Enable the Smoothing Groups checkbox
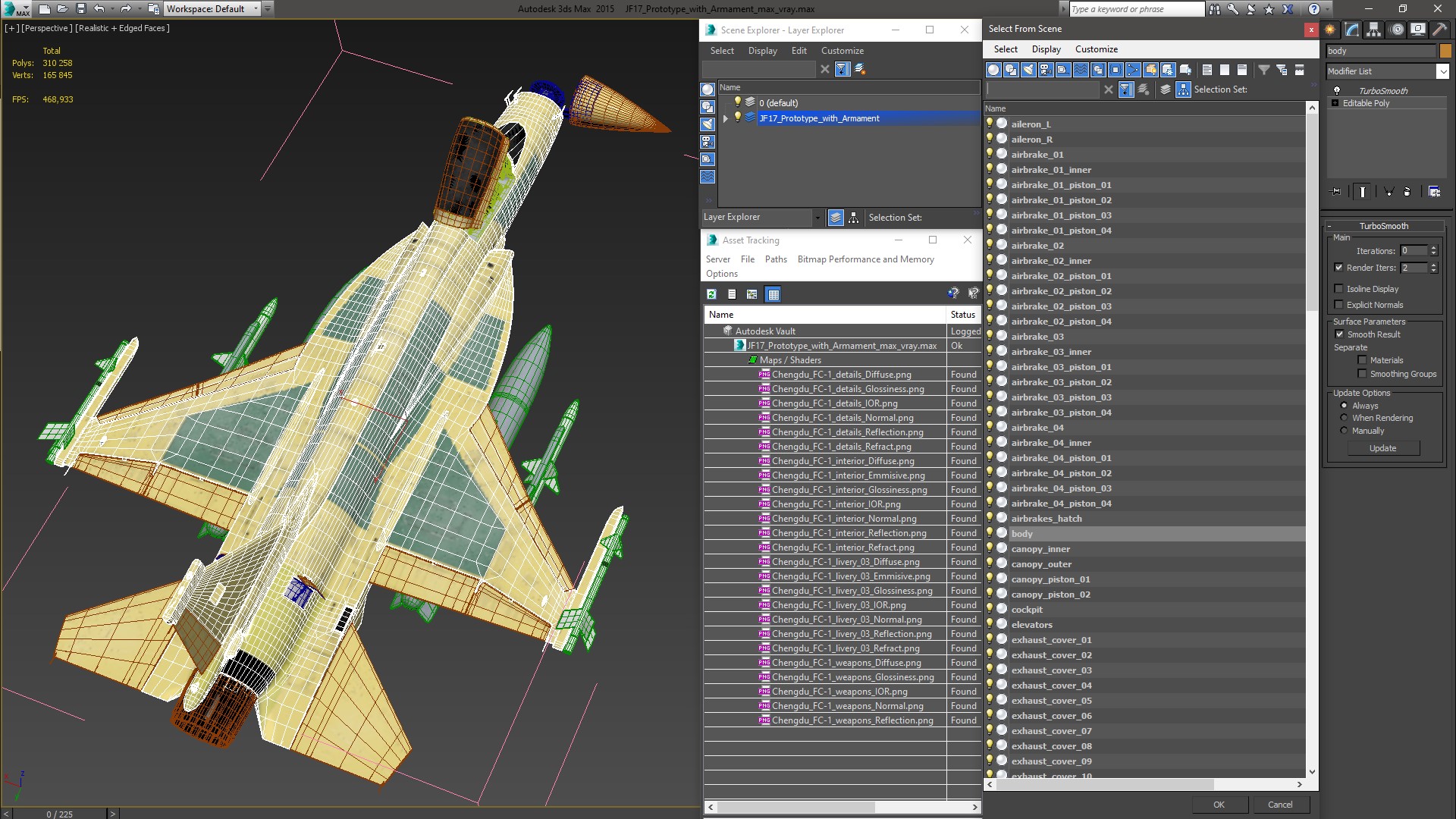This screenshot has width=1456, height=819. point(1363,374)
